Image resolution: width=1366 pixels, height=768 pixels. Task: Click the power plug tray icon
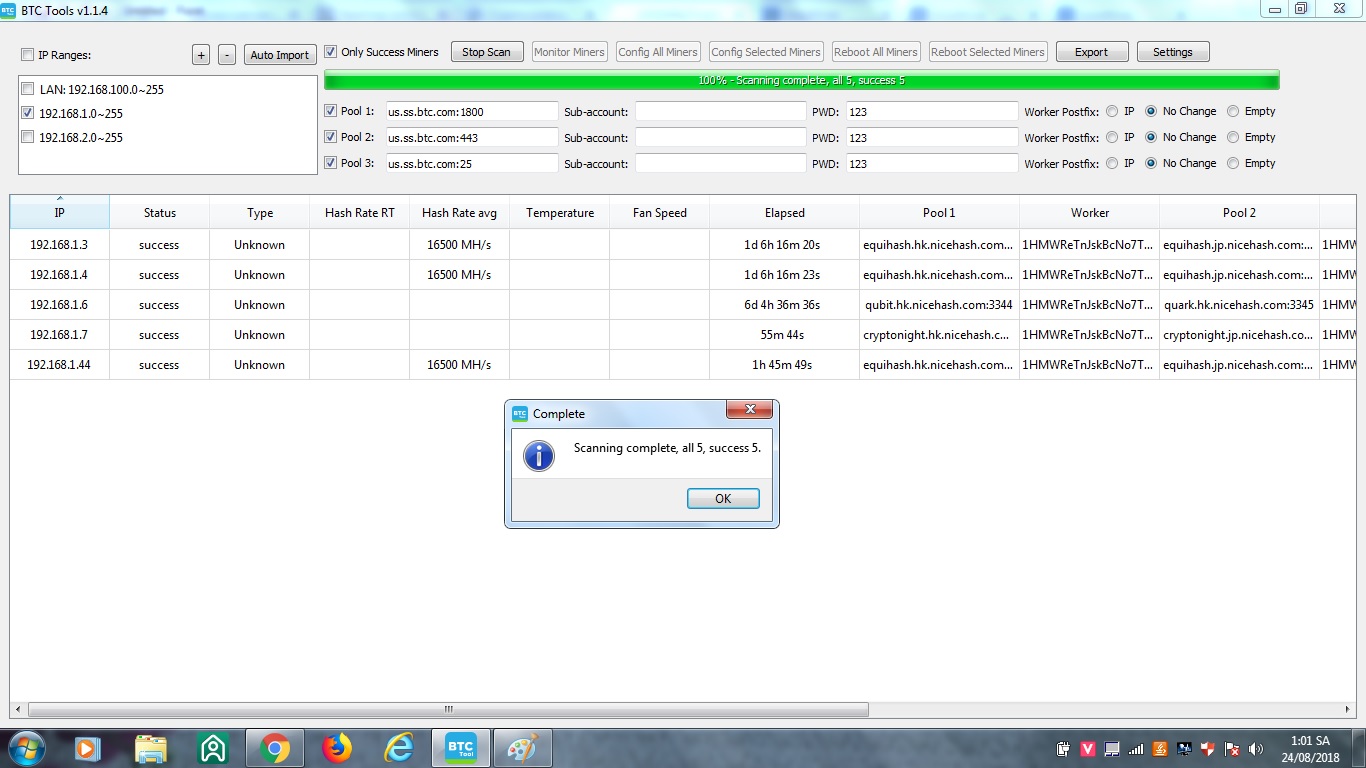tap(1064, 749)
